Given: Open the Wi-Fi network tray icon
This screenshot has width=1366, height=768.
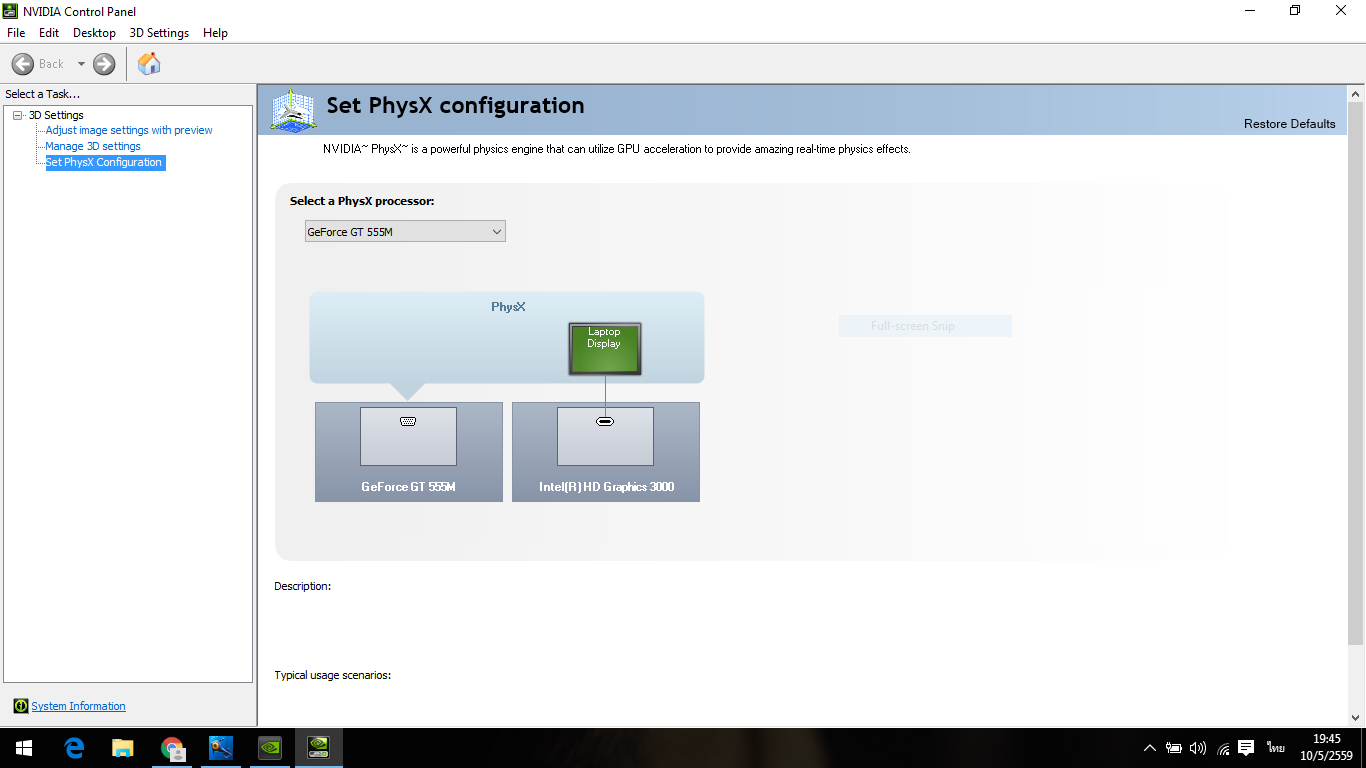Looking at the screenshot, I should coord(1223,748).
